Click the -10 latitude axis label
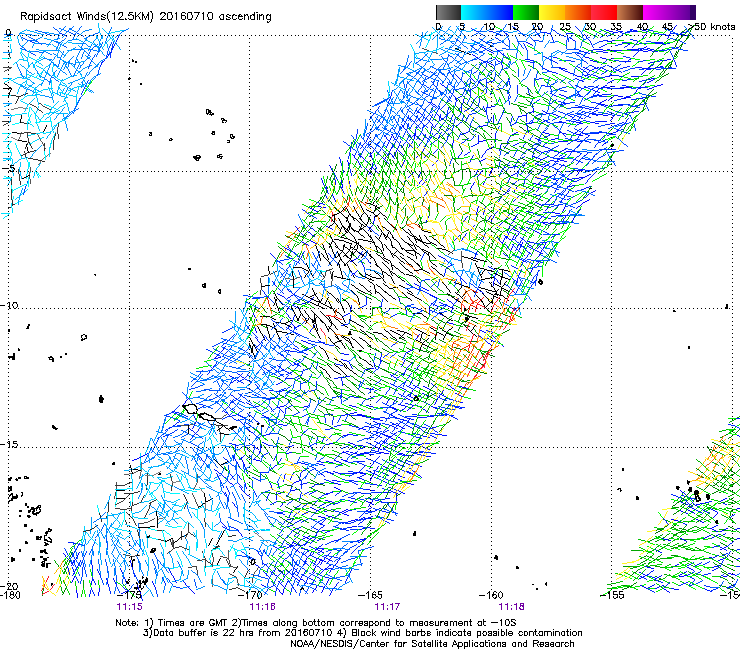This screenshot has height=650, width=740. click(x=9, y=305)
